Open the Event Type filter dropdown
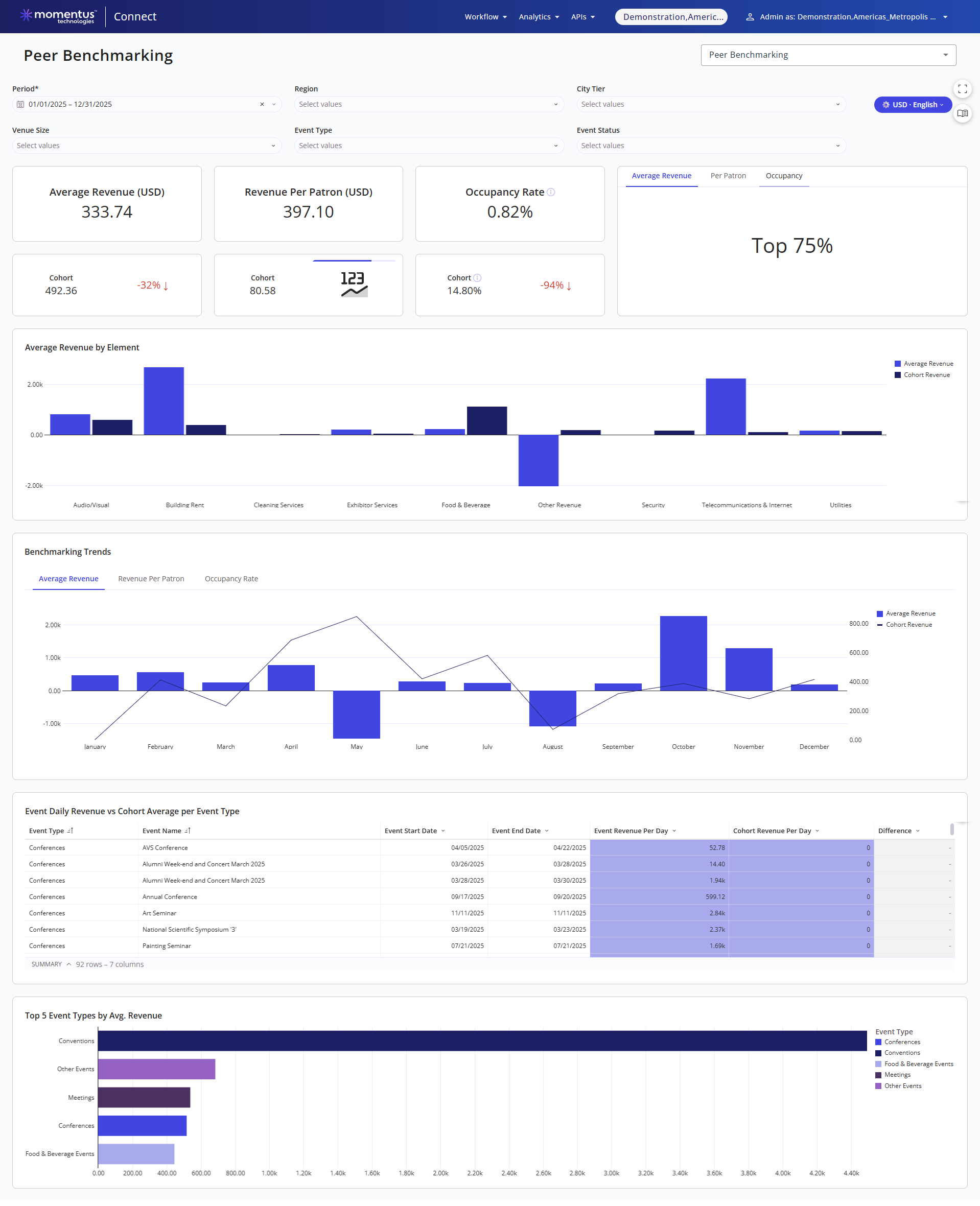Image resolution: width=980 pixels, height=1206 pixels. [429, 146]
